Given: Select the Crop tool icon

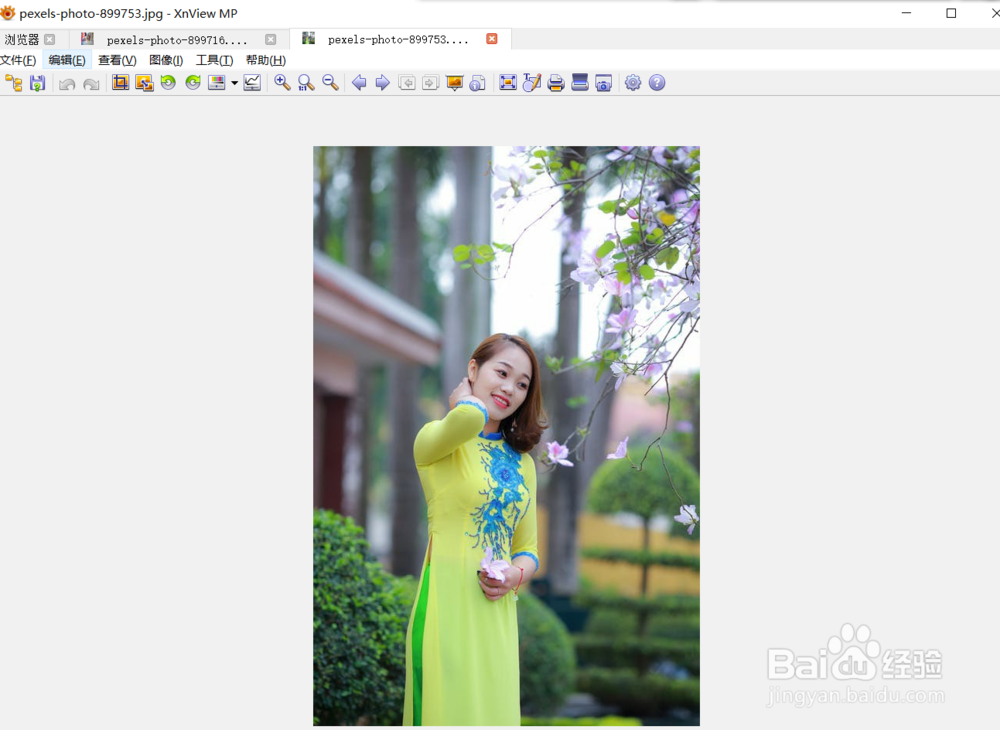Looking at the screenshot, I should point(120,83).
